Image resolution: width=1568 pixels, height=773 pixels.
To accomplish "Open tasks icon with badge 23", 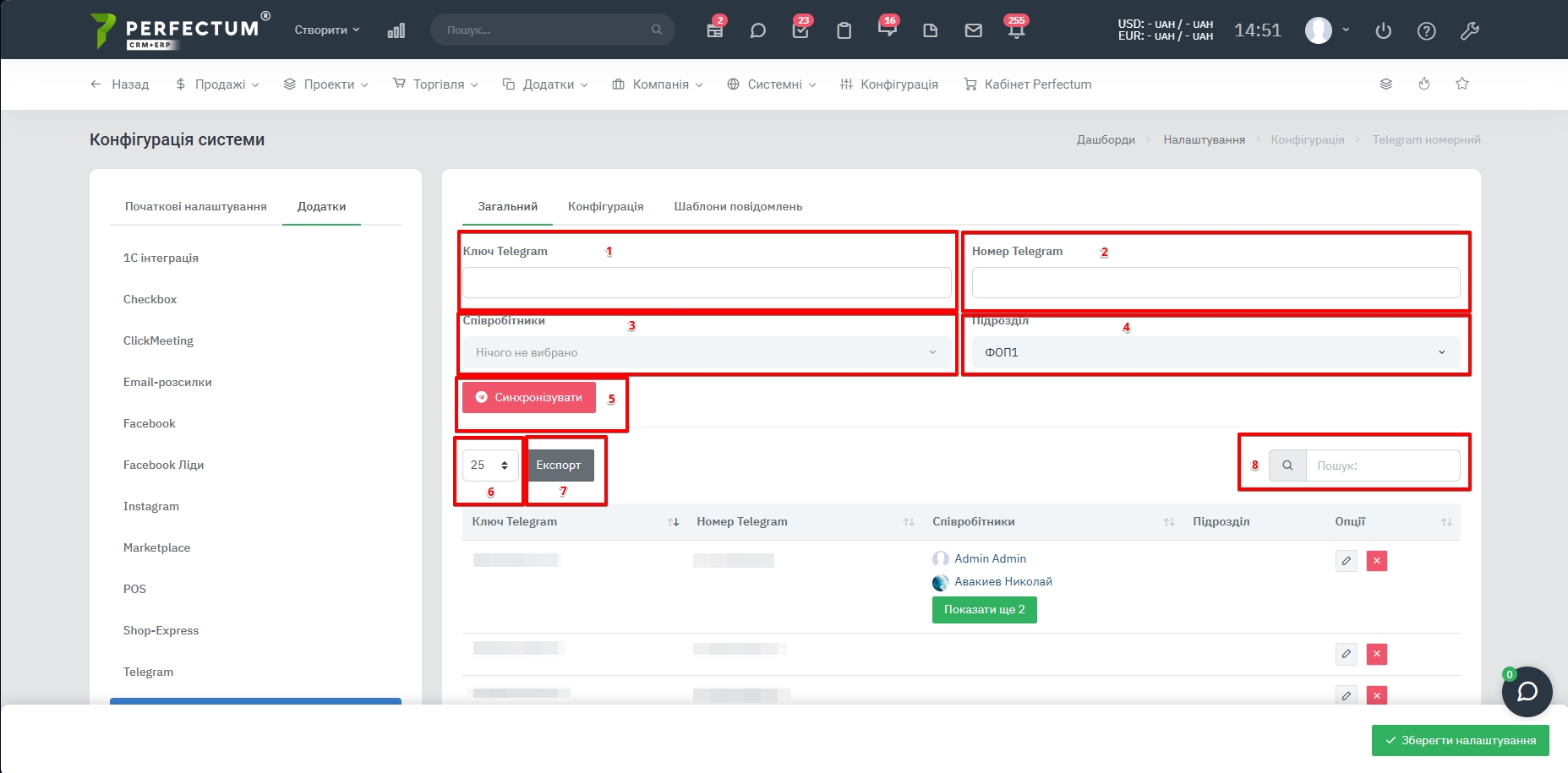I will pos(800,30).
